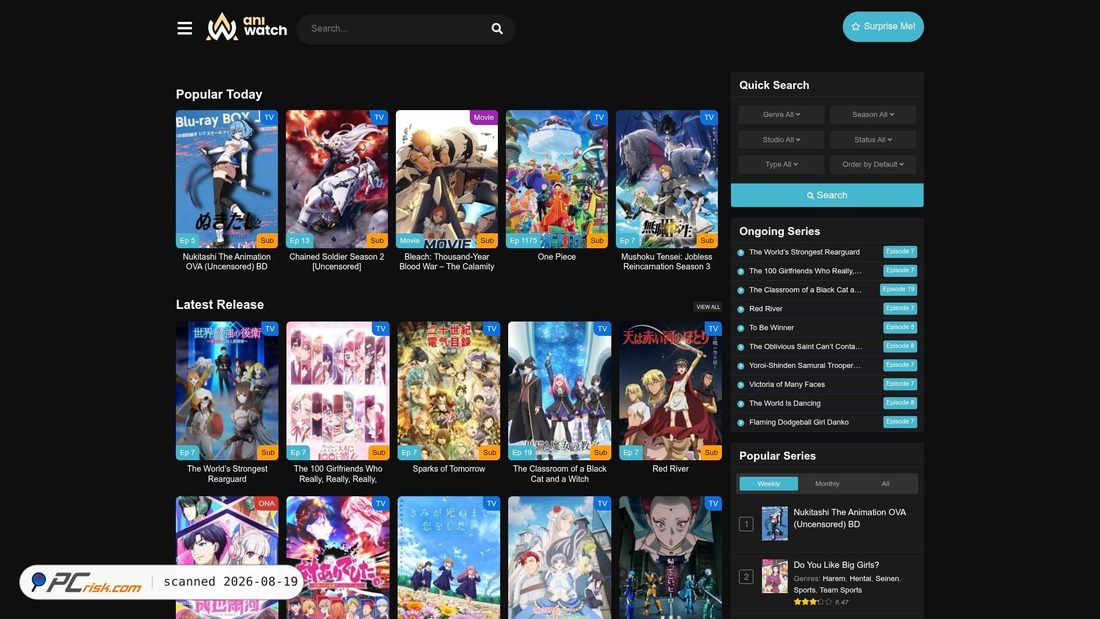The height and width of the screenshot is (619, 1100).
Task: Open The Oblivious Saint ongoing entry
Action: 805,347
